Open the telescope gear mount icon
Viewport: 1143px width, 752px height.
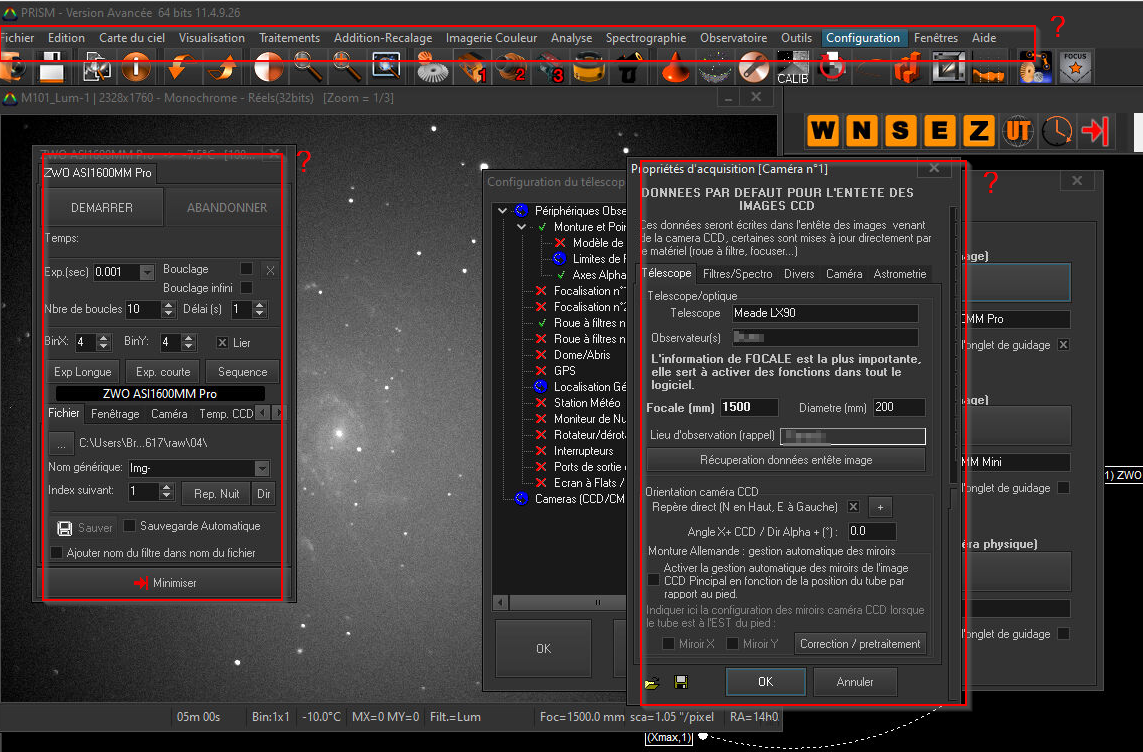[432, 67]
